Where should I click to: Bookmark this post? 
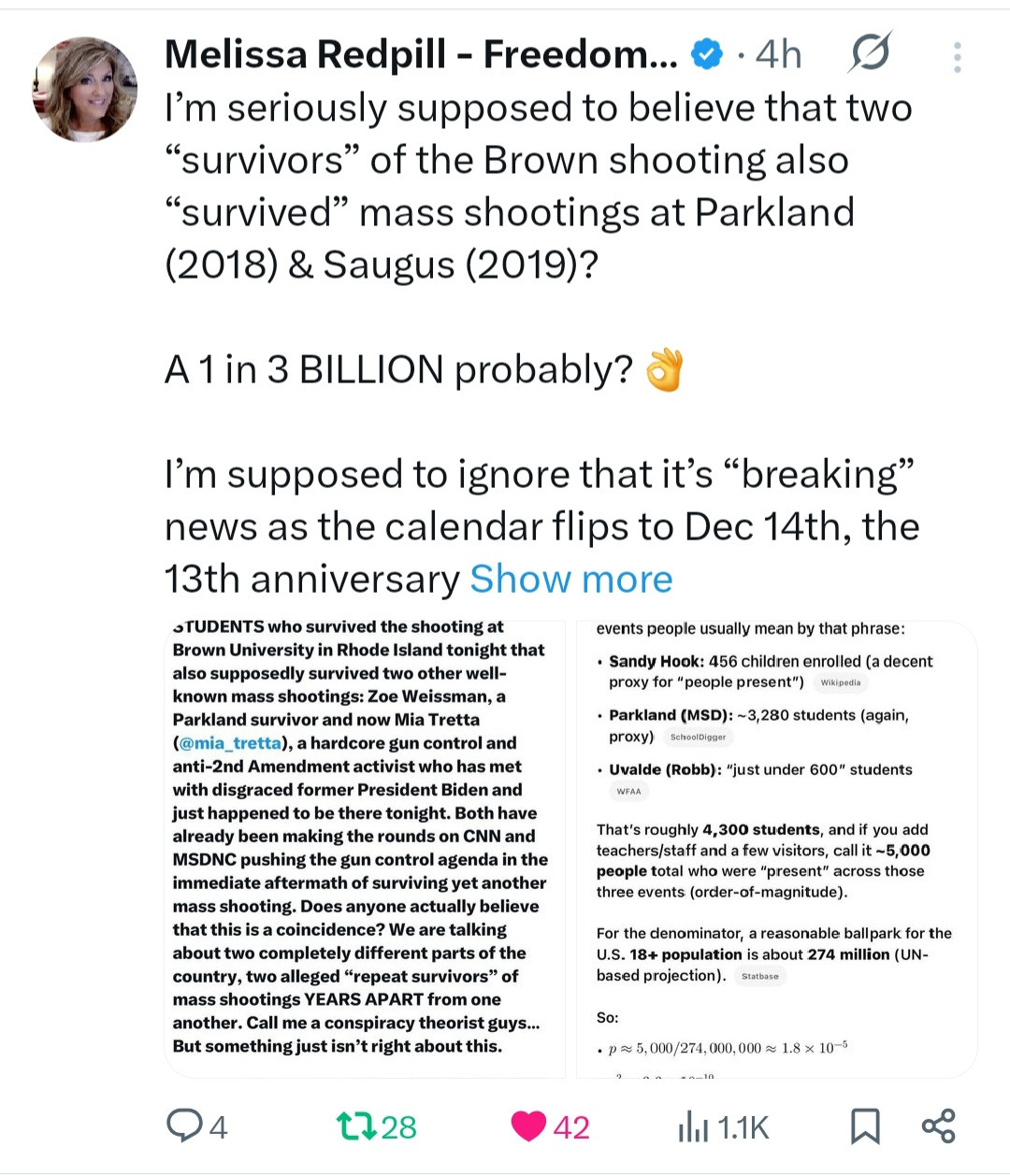[x=865, y=1126]
